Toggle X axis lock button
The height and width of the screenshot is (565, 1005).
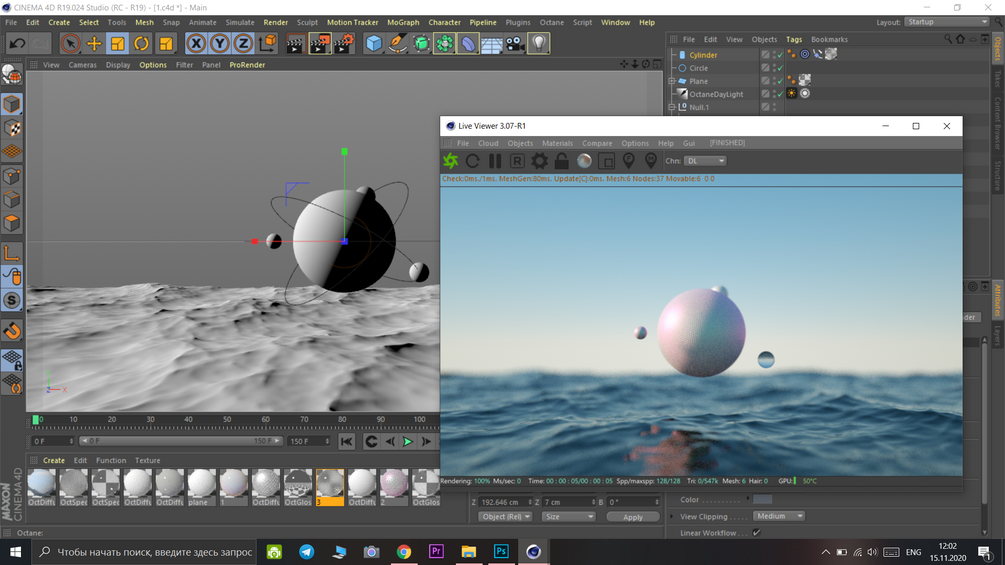pyautogui.click(x=196, y=44)
